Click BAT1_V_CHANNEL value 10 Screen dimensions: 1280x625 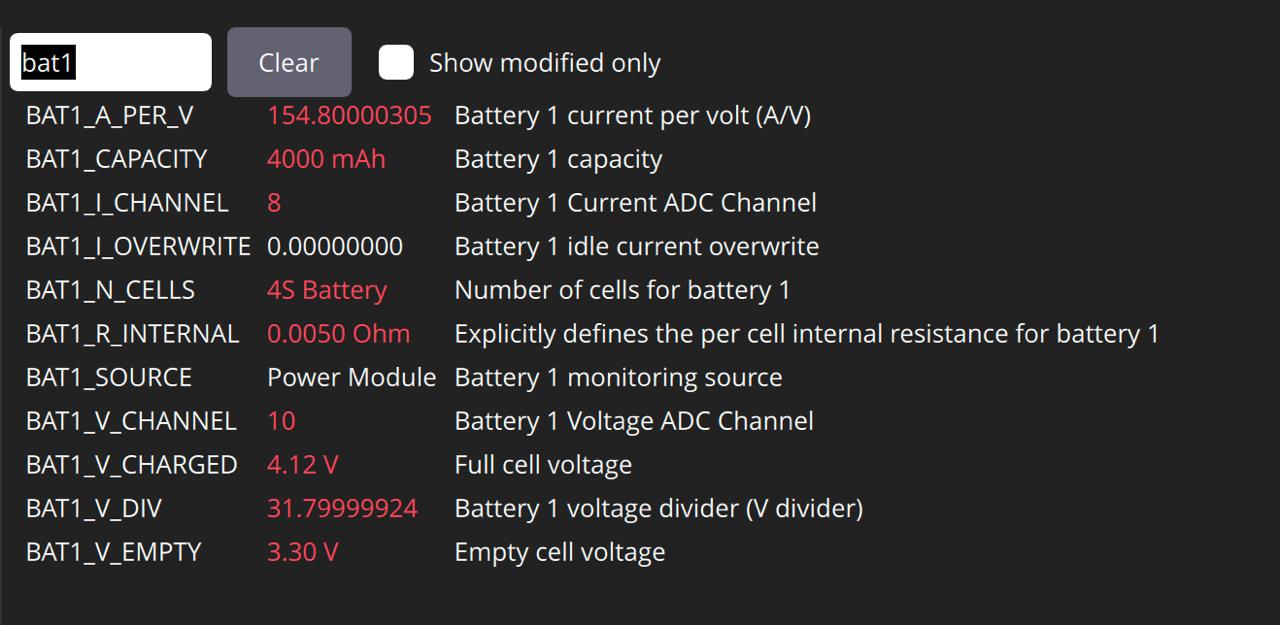click(281, 422)
